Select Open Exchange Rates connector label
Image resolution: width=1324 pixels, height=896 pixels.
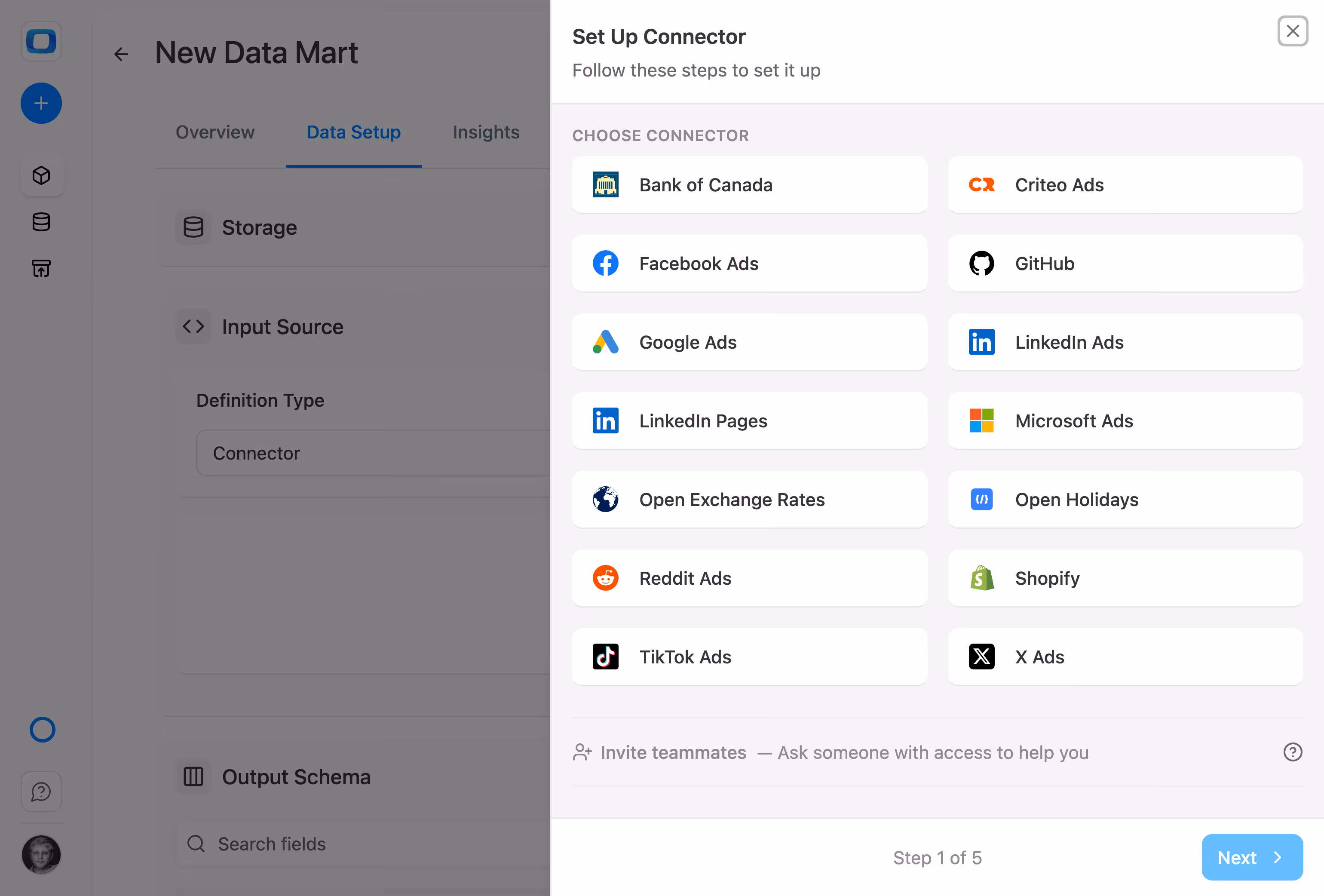(732, 499)
